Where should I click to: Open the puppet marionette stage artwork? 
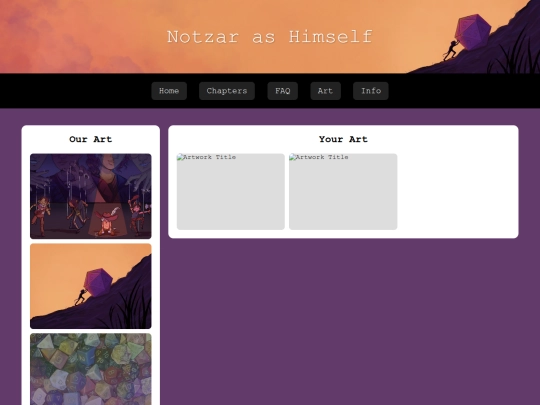(91, 196)
